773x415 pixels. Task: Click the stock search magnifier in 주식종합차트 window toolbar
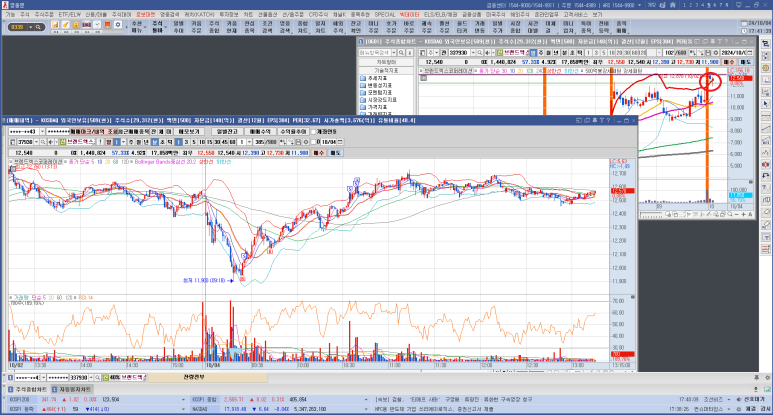point(480,52)
